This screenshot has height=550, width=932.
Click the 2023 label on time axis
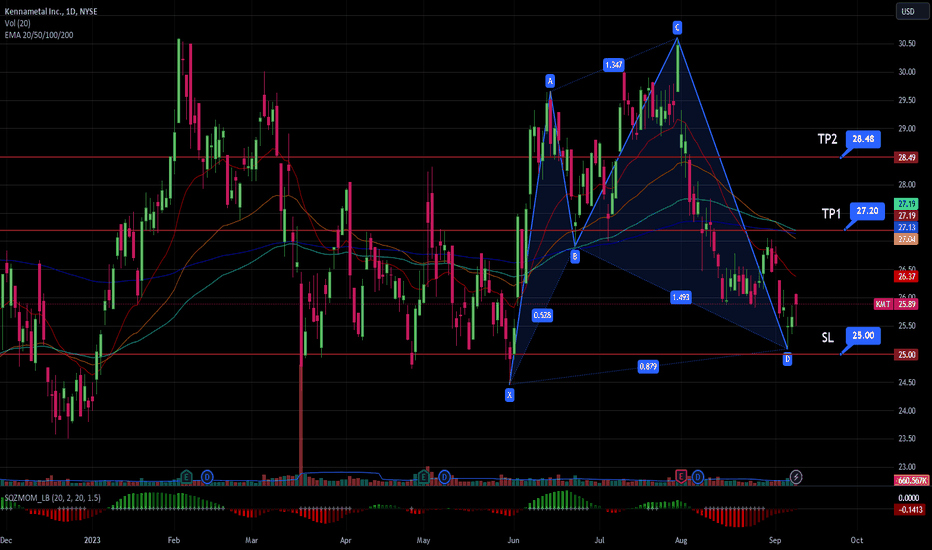pyautogui.click(x=92, y=540)
